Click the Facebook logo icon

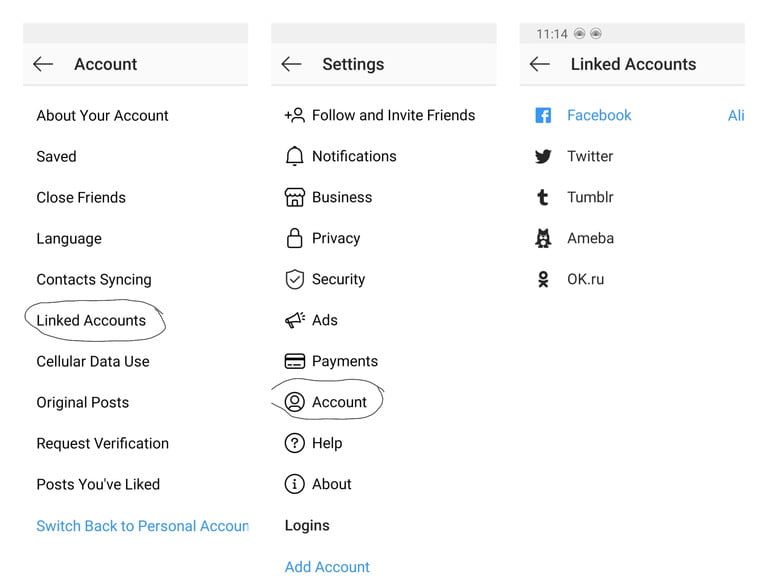[x=543, y=115]
